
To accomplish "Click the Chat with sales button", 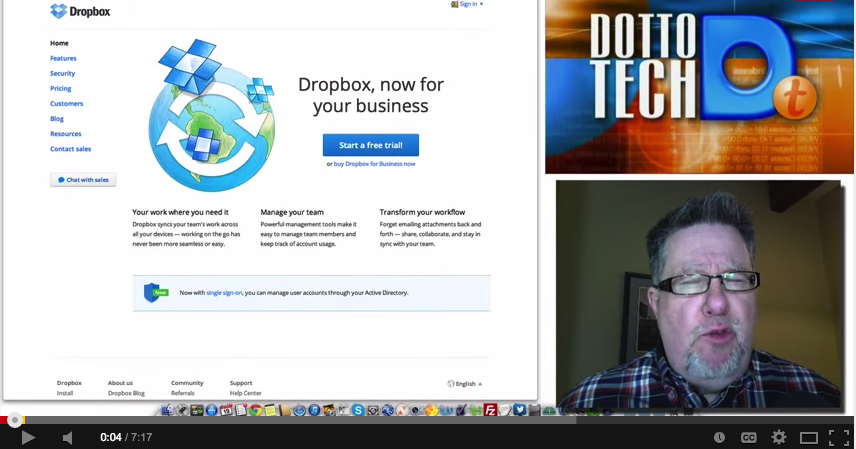I will click(x=83, y=180).
